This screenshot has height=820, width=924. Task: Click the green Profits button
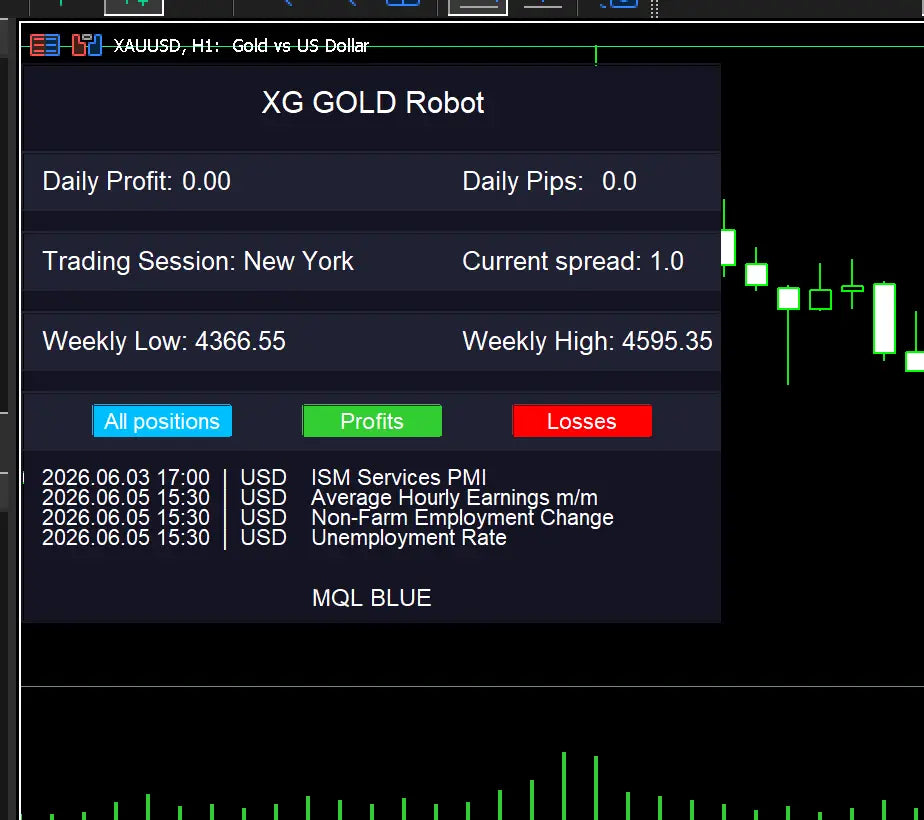pyautogui.click(x=372, y=421)
